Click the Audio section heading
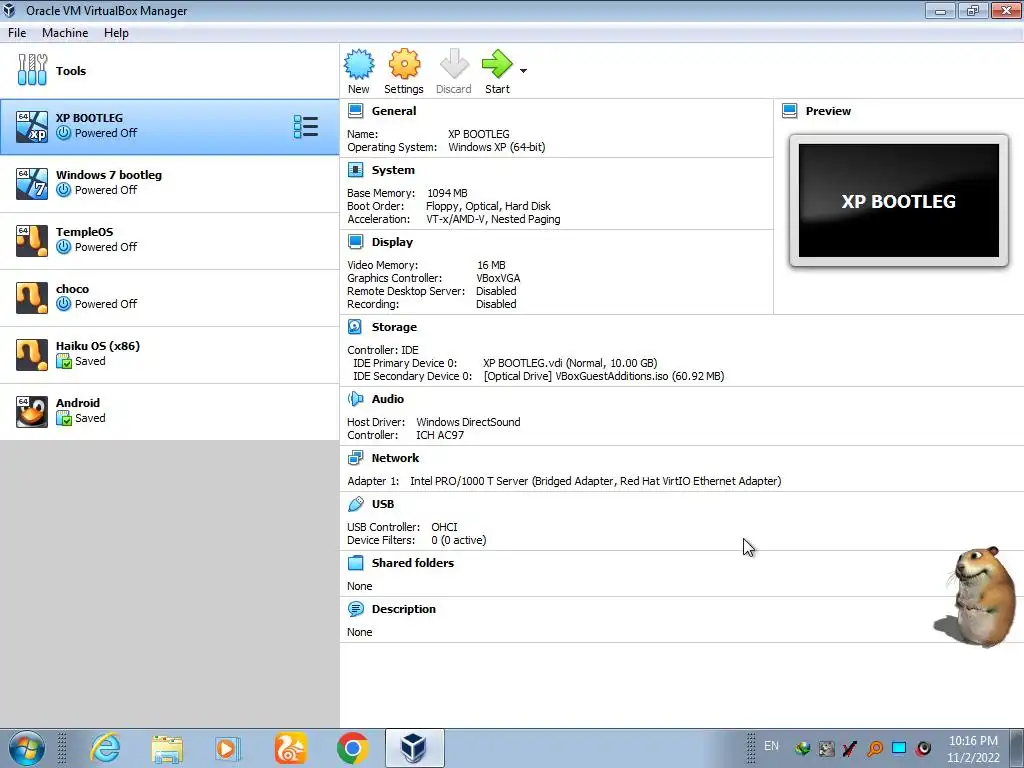1024x768 pixels. (387, 399)
